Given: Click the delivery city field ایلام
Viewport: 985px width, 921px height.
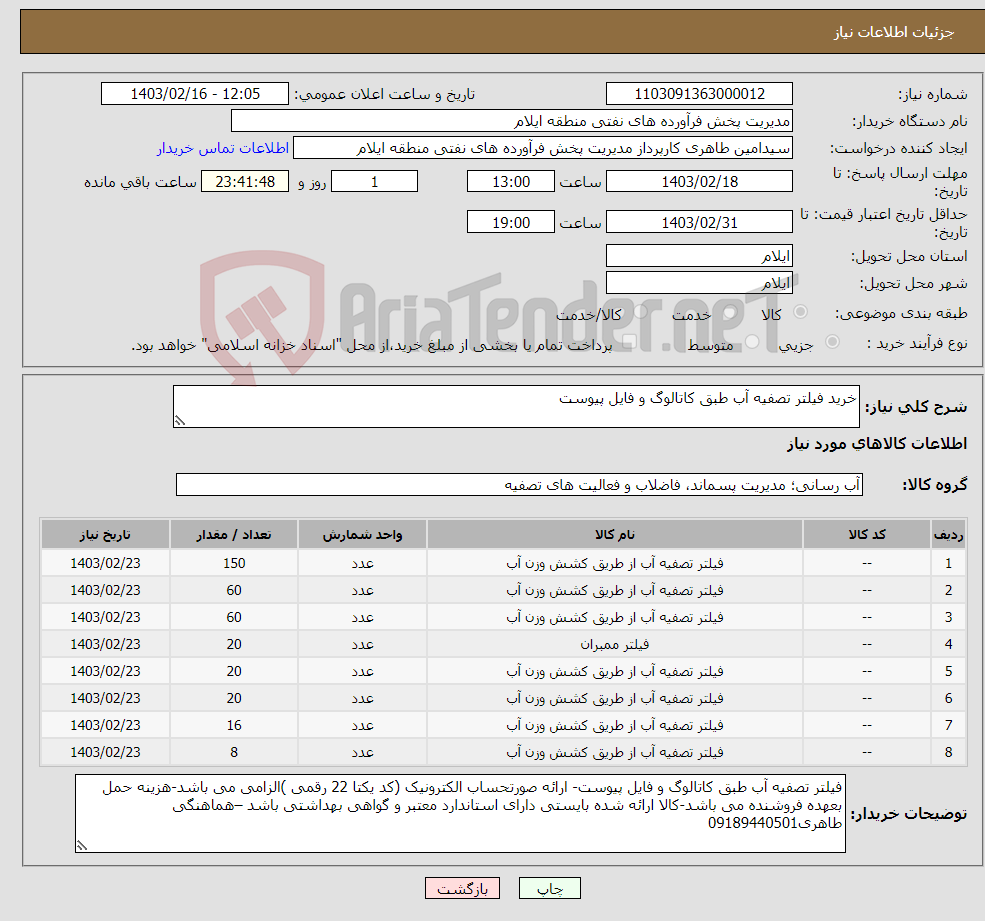Looking at the screenshot, I should [x=699, y=283].
